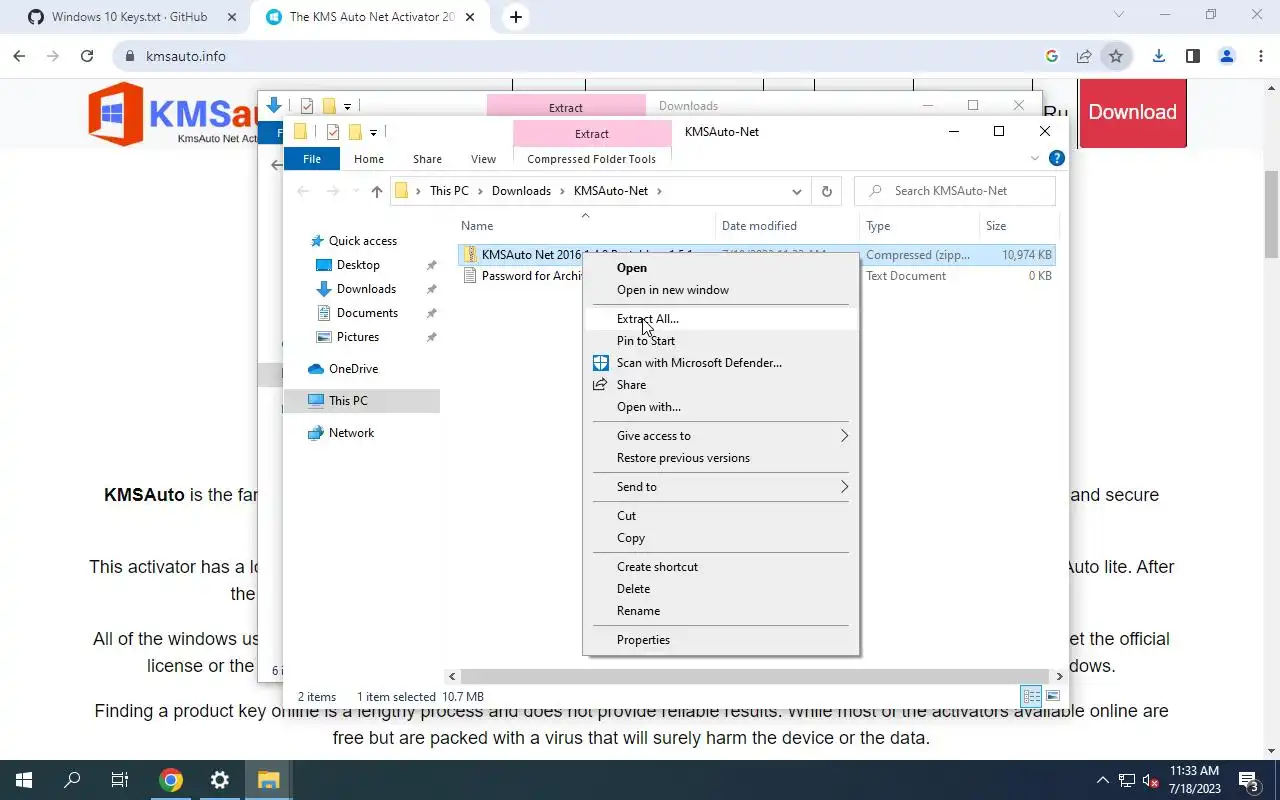1280x800 pixels.
Task: Choose Extract All from context menu
Action: point(647,318)
